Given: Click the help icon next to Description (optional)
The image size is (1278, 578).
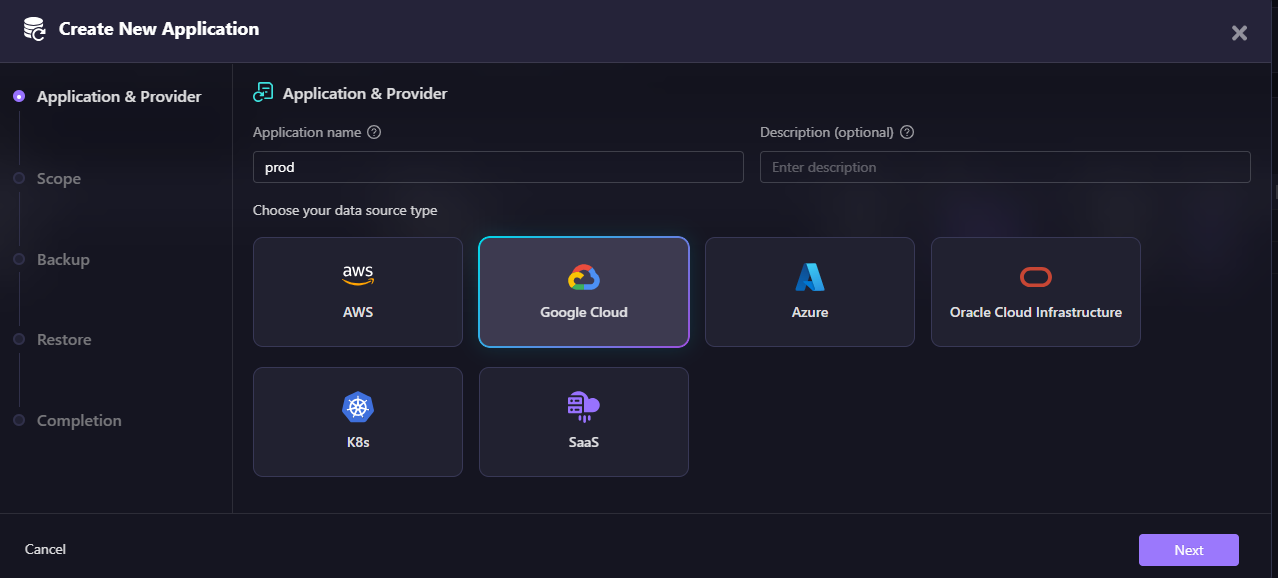Looking at the screenshot, I should click(x=907, y=132).
